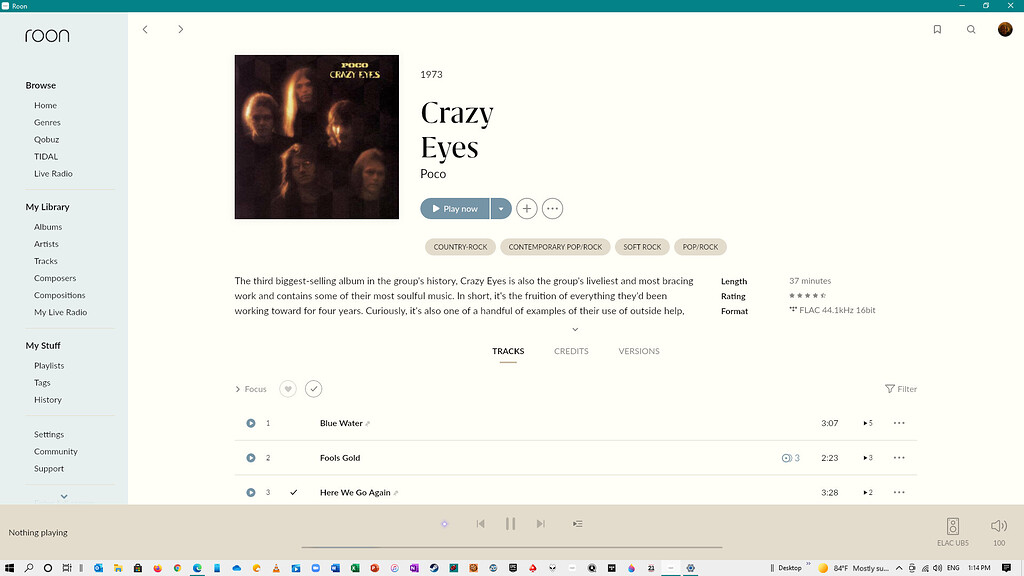The image size is (1024, 576).
Task: Open the Poco artist link
Action: coord(433,174)
